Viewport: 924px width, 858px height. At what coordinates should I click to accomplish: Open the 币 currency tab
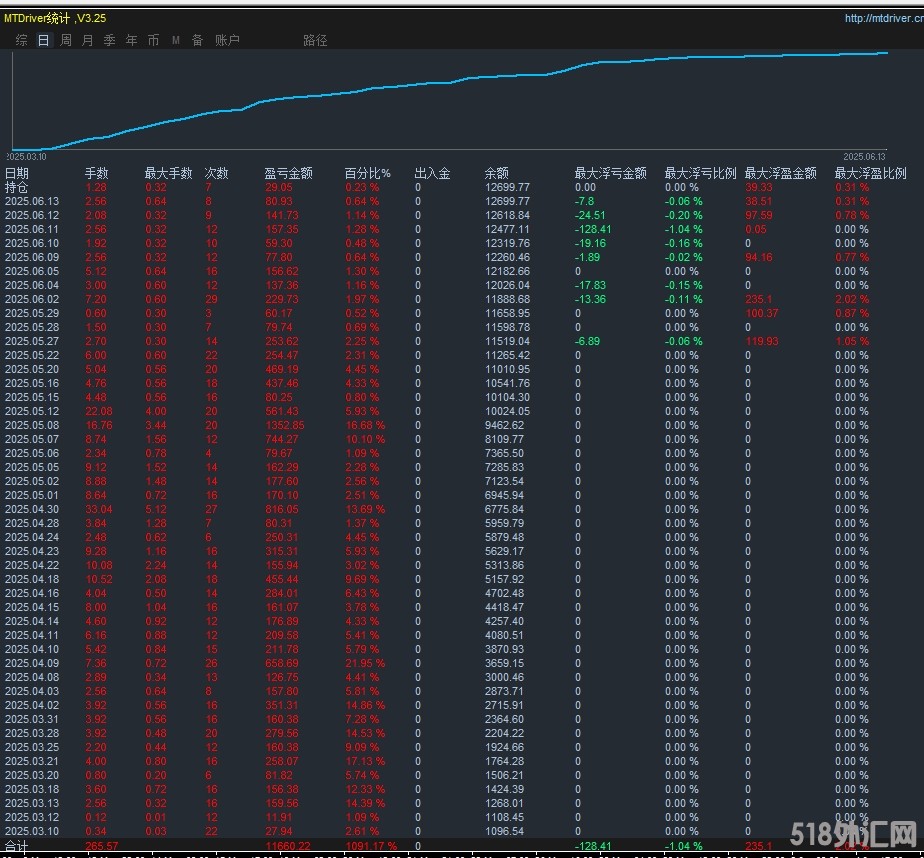pos(153,40)
